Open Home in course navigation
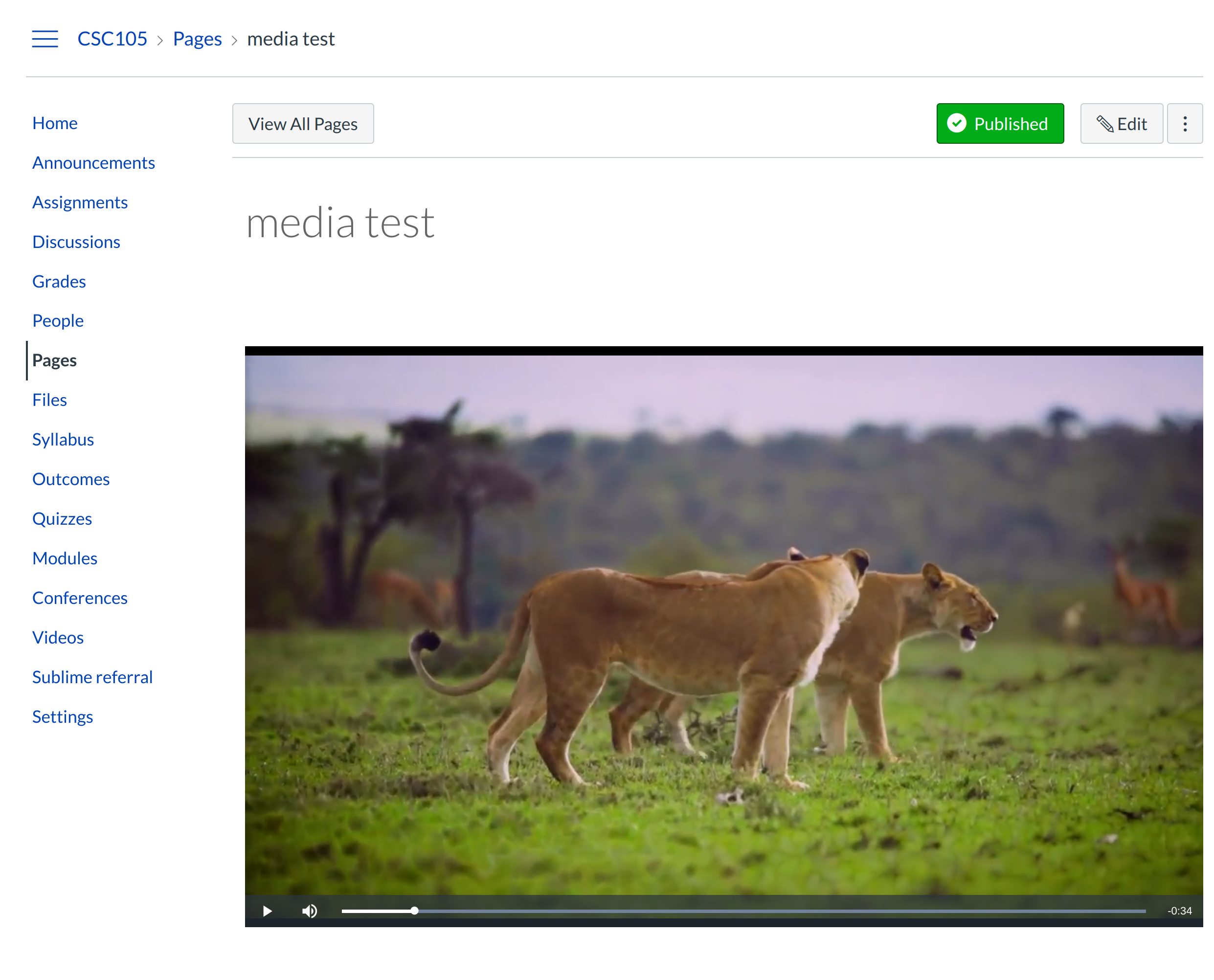Image resolution: width=1214 pixels, height=980 pixels. pos(55,123)
